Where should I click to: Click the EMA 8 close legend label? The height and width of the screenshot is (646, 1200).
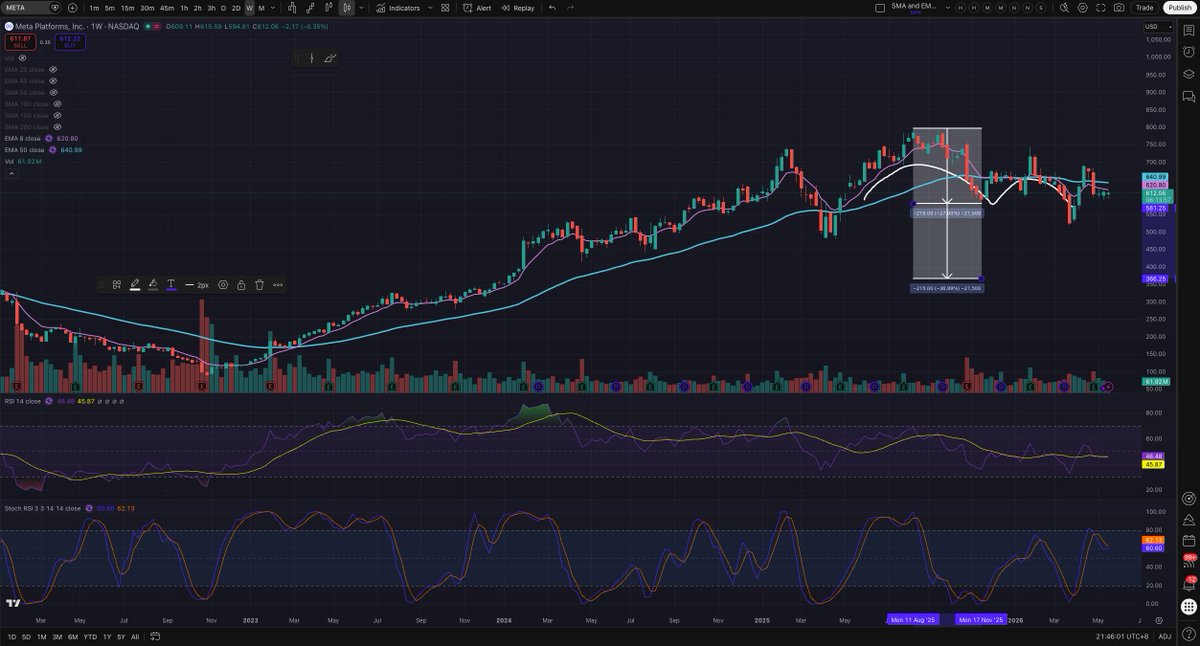(x=22, y=138)
